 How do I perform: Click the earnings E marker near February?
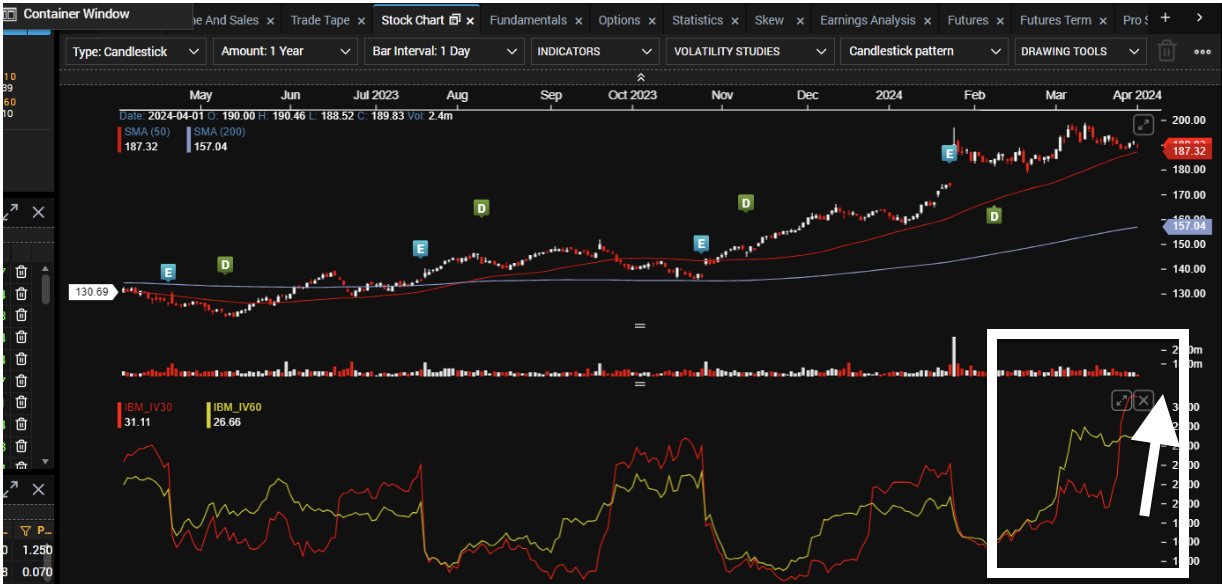coord(949,154)
